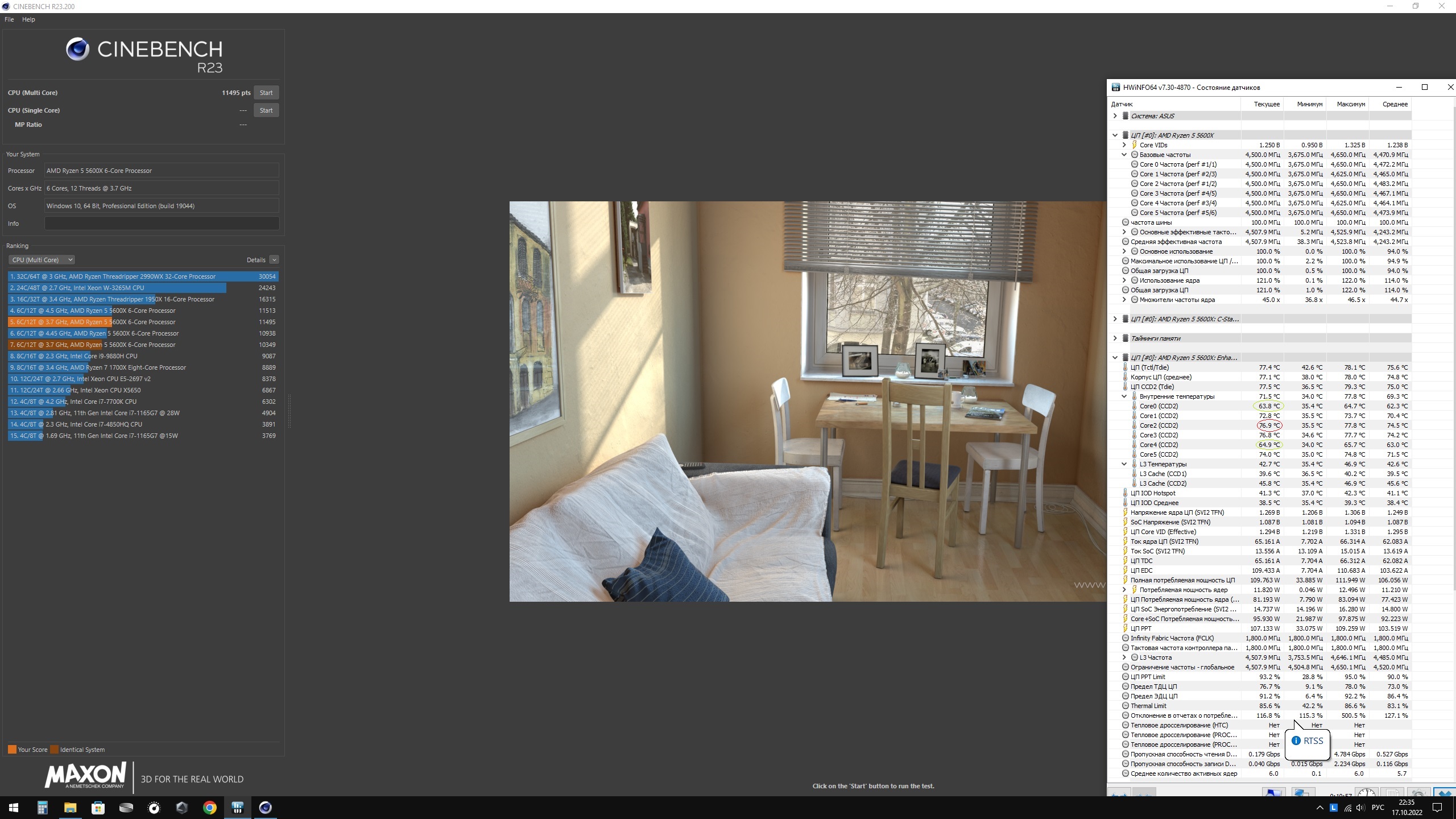
Task: Open the Details dropdown arrow
Action: click(274, 260)
